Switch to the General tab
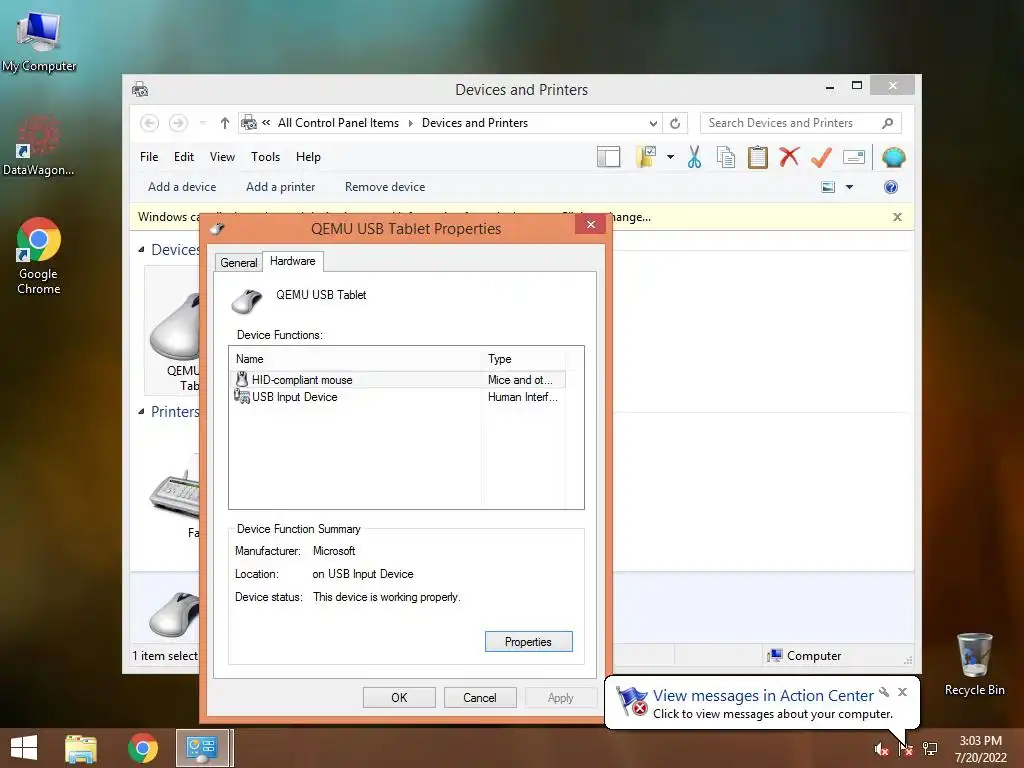 [238, 263]
